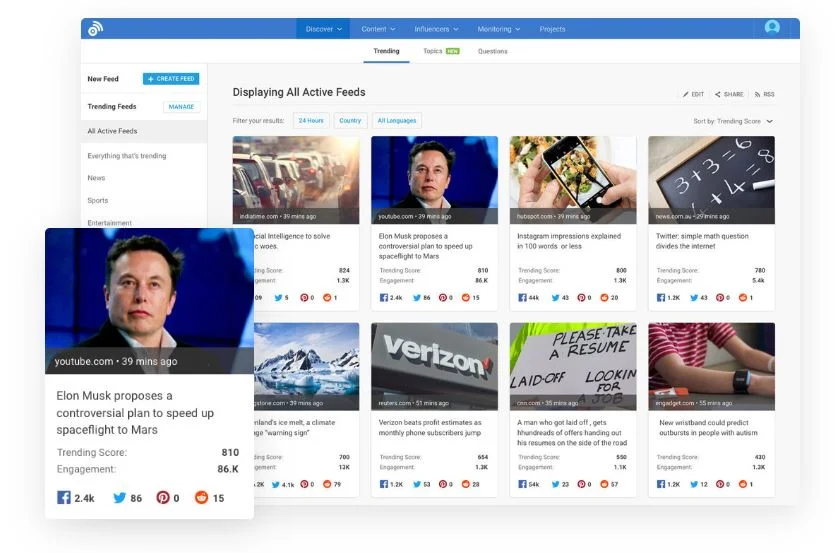835x553 pixels.
Task: Open Instagram impressions explained article title
Action: [x=569, y=241]
